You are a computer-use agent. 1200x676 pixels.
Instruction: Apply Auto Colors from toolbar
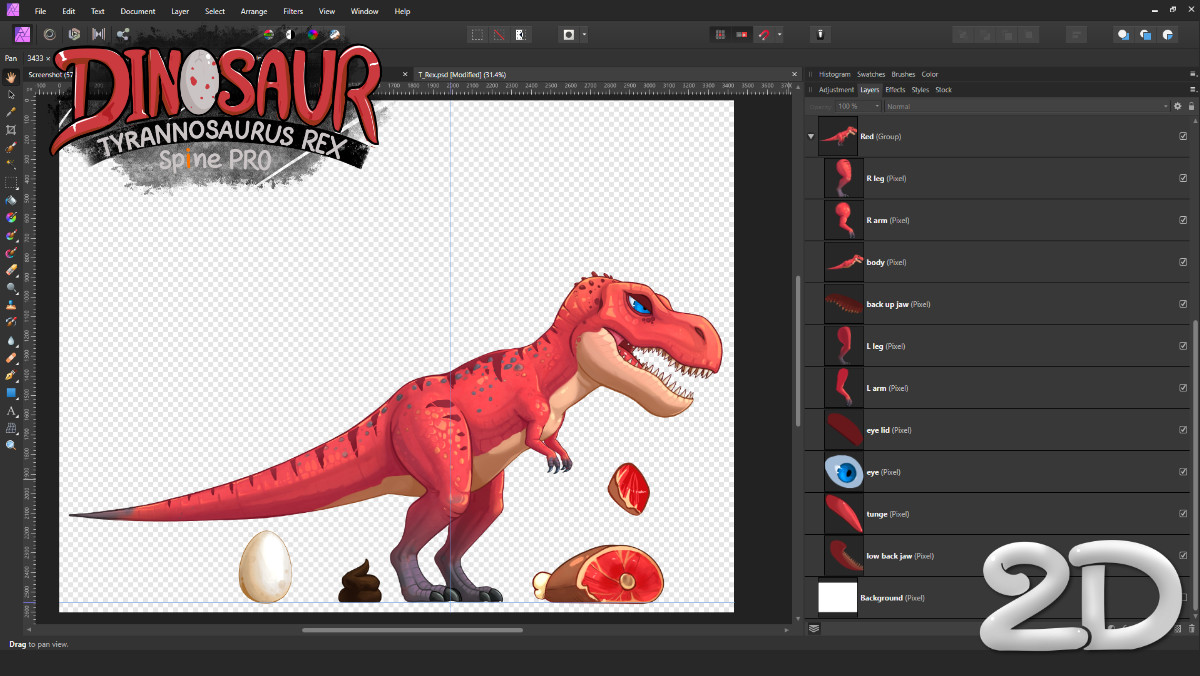pyautogui.click(x=313, y=34)
